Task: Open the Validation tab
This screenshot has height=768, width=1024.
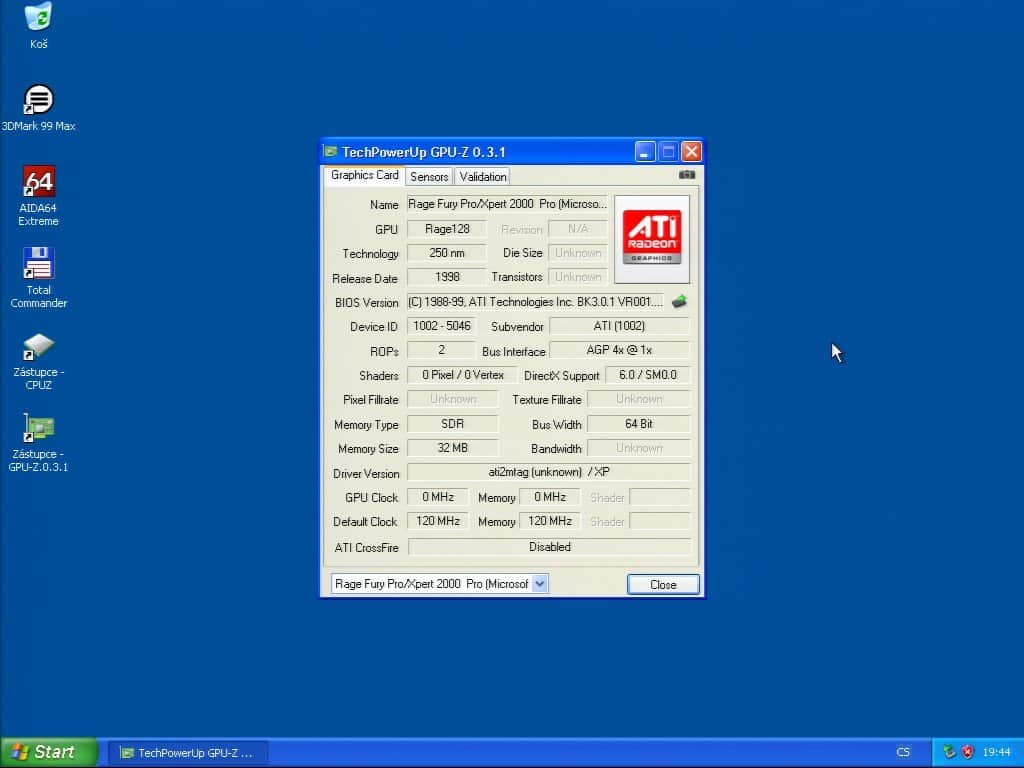Action: 483,177
